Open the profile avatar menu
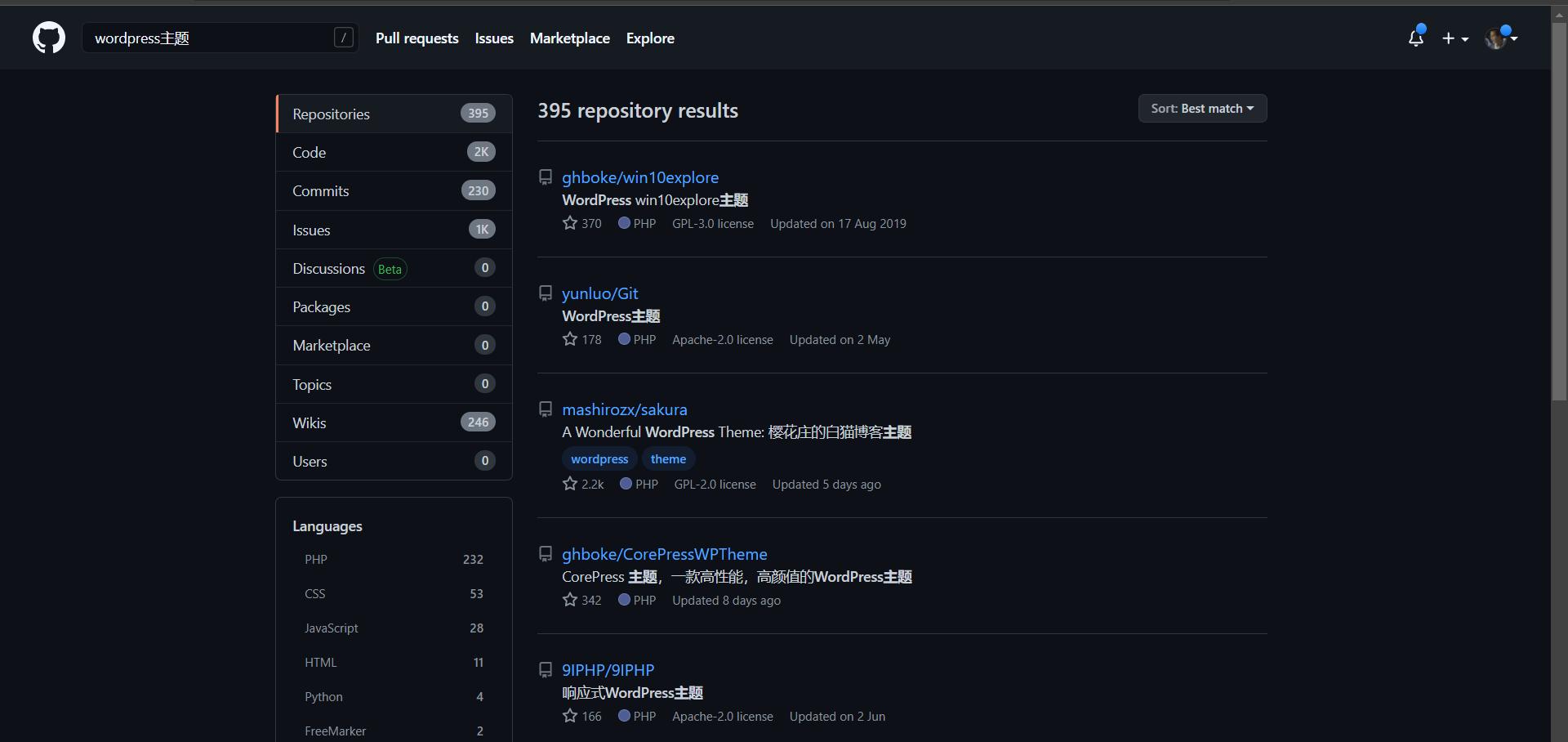This screenshot has width=1568, height=742. (x=1501, y=38)
